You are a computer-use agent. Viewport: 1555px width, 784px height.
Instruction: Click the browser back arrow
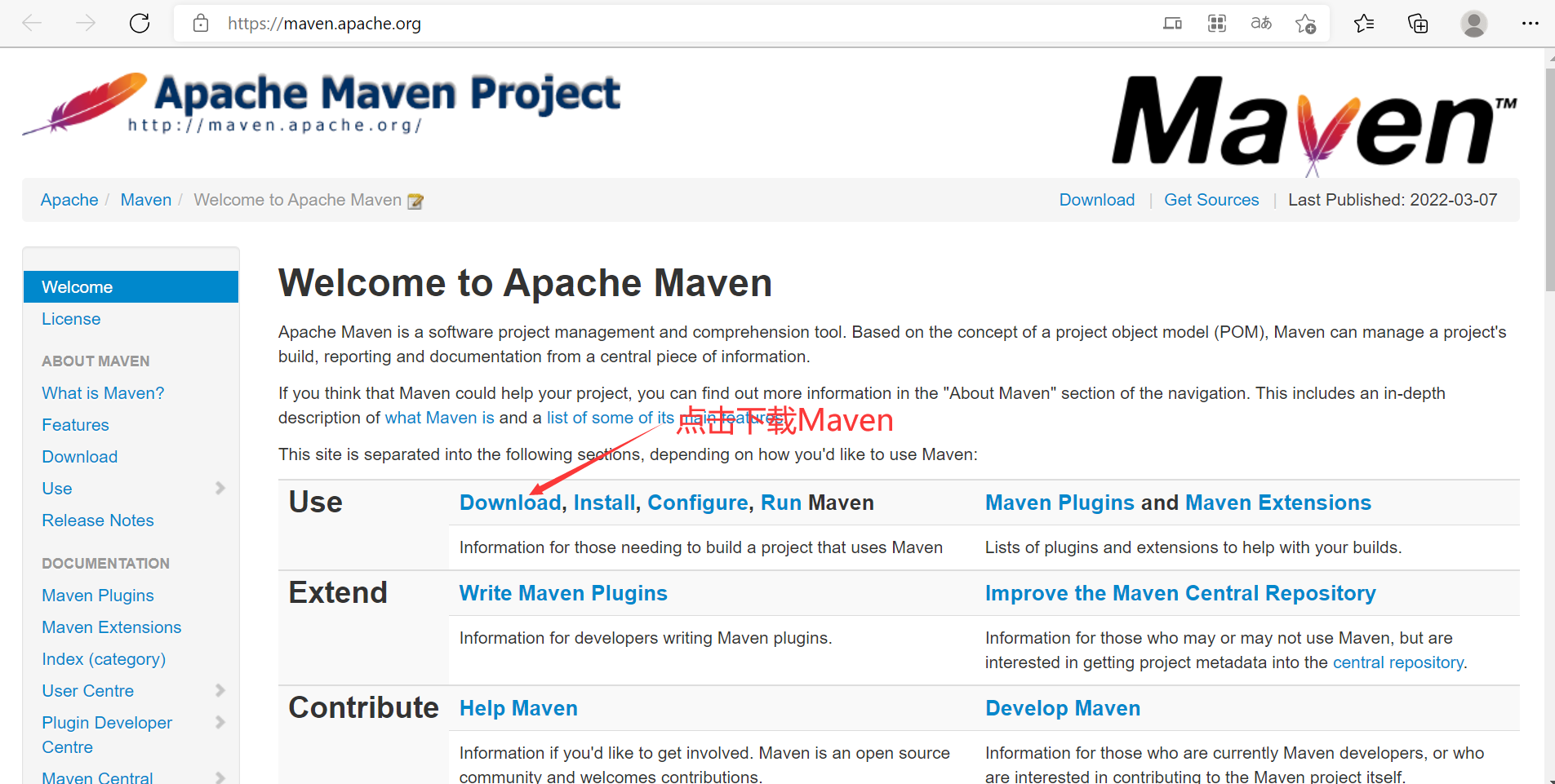point(32,23)
